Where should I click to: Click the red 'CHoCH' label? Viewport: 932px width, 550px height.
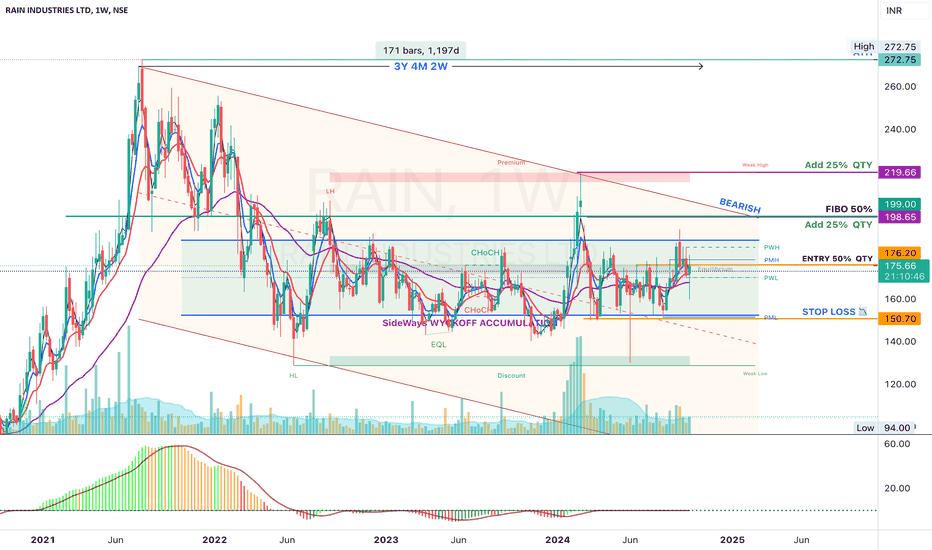click(x=478, y=310)
